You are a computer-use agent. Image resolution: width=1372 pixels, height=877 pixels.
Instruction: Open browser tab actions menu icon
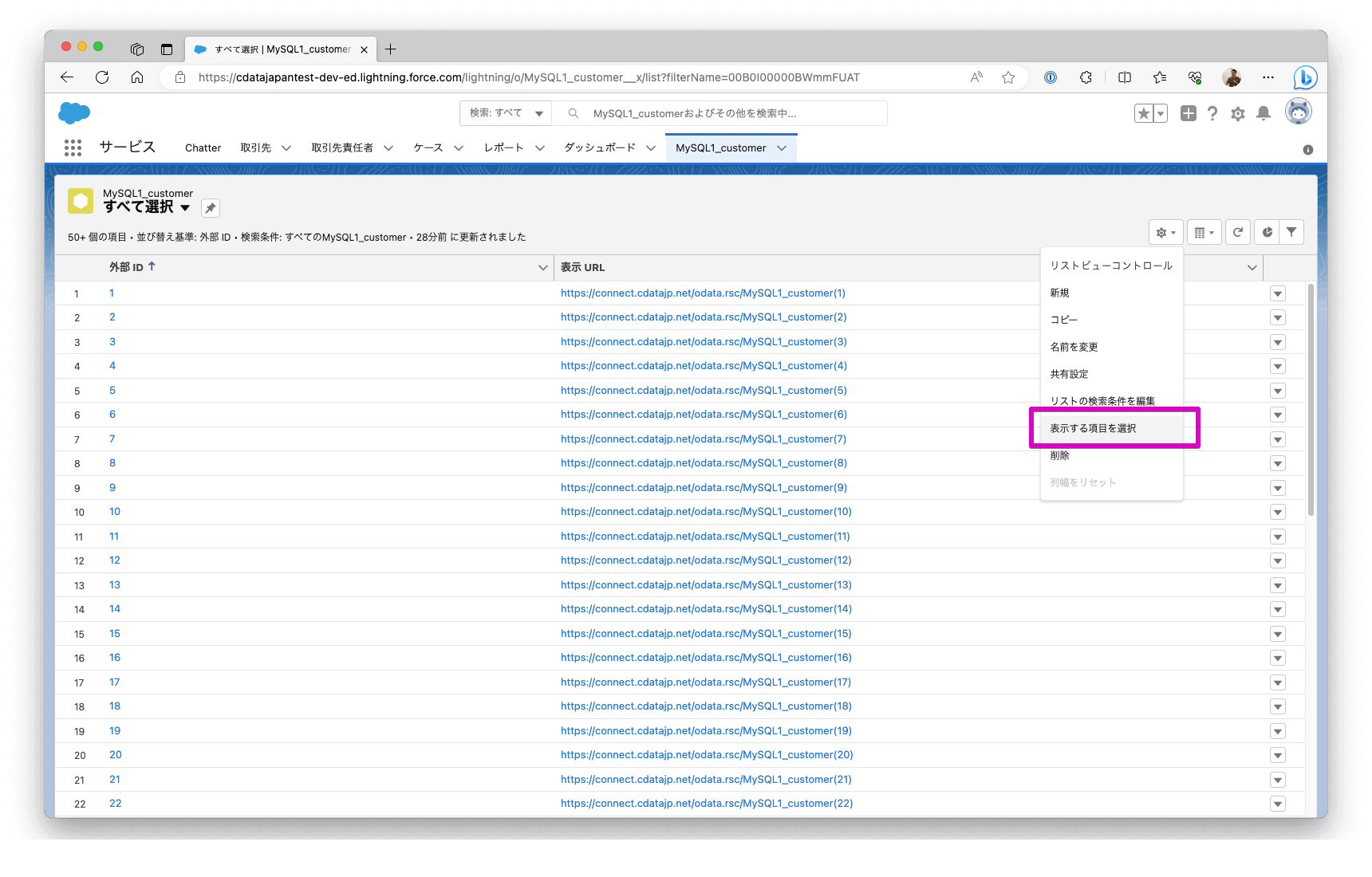[166, 49]
